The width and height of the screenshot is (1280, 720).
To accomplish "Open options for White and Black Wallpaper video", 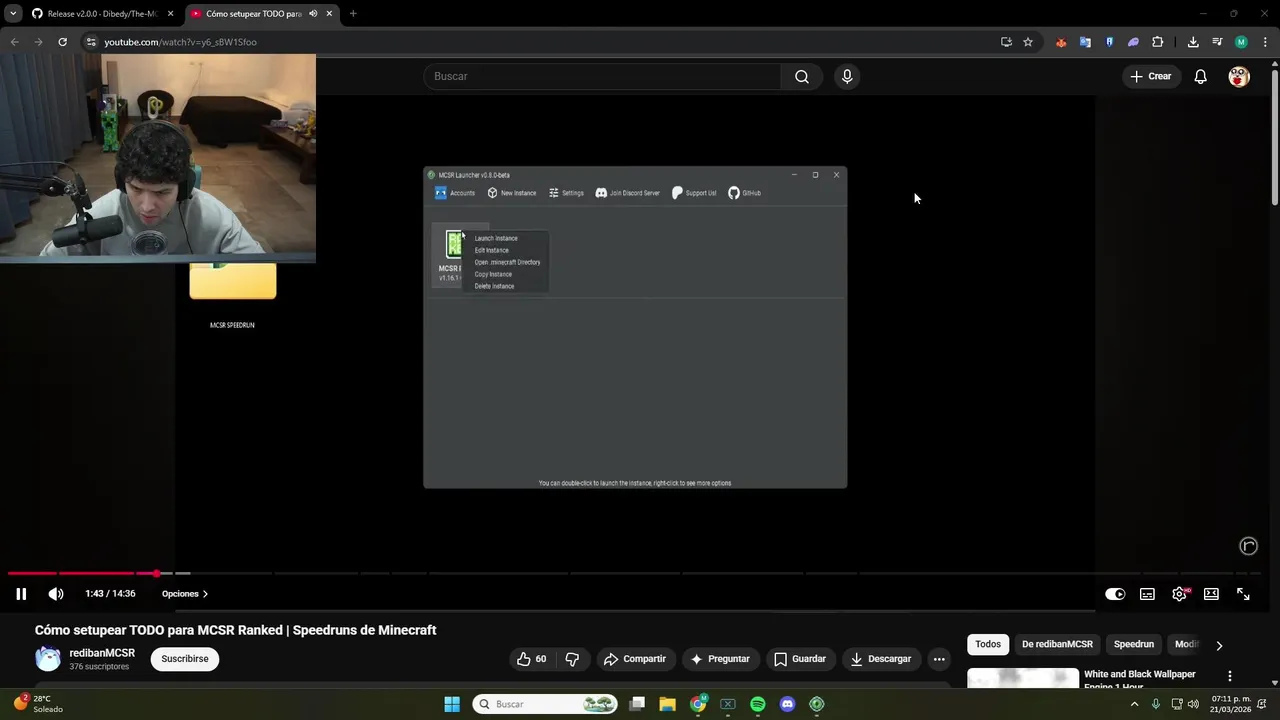I will click(x=1230, y=677).
